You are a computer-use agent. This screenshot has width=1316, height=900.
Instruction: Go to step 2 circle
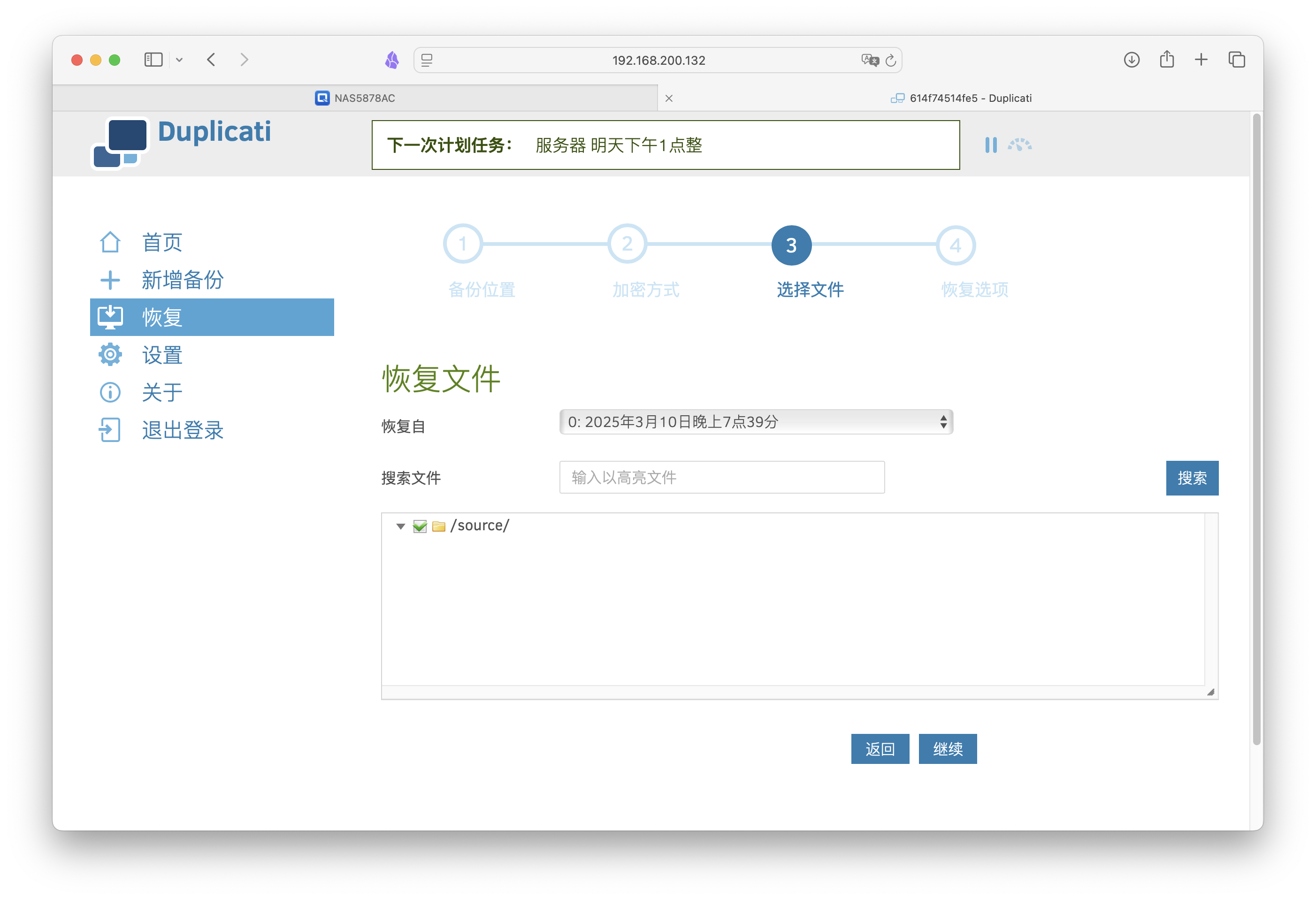click(x=627, y=244)
